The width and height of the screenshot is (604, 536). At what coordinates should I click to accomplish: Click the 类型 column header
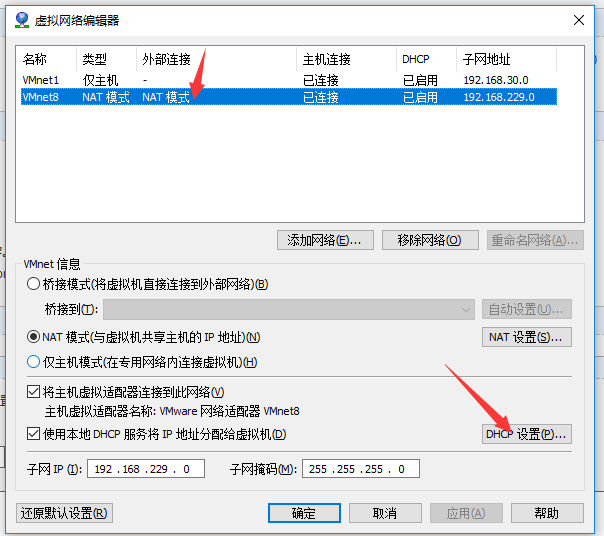[107, 59]
